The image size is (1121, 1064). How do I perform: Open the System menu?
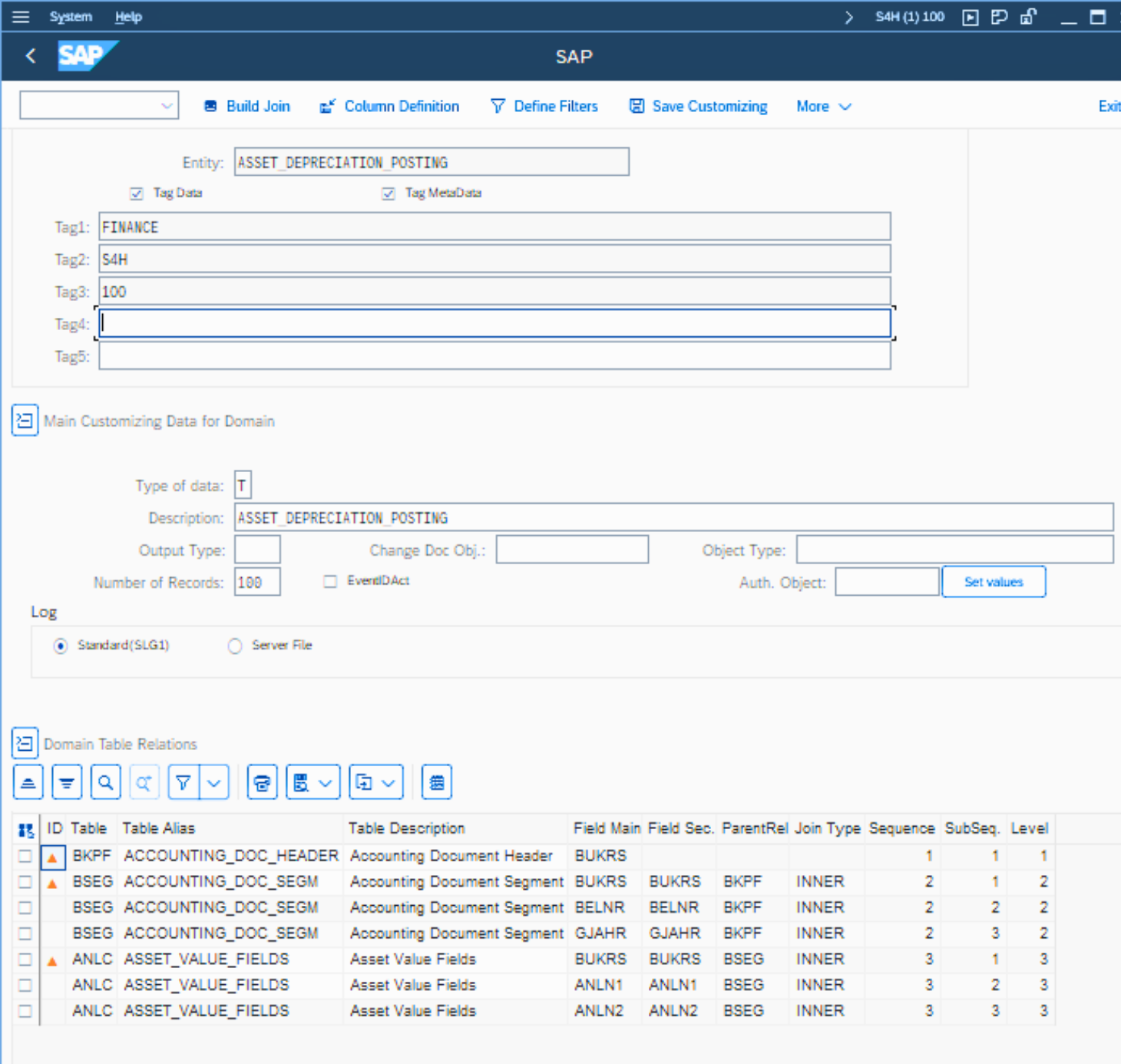pyautogui.click(x=71, y=16)
